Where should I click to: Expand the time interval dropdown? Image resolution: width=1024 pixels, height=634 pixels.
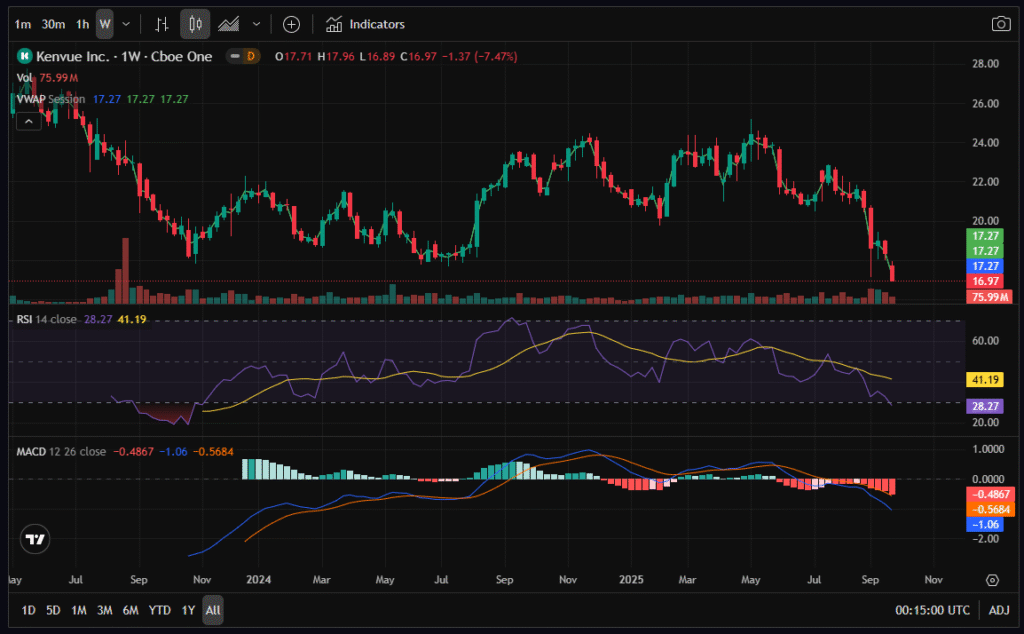click(125, 24)
